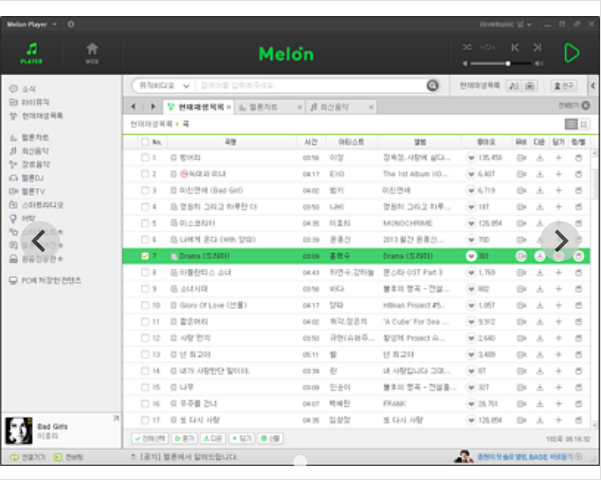This screenshot has width=601, height=481.
Task: Gift the song in row 4
Action: tap(578, 207)
